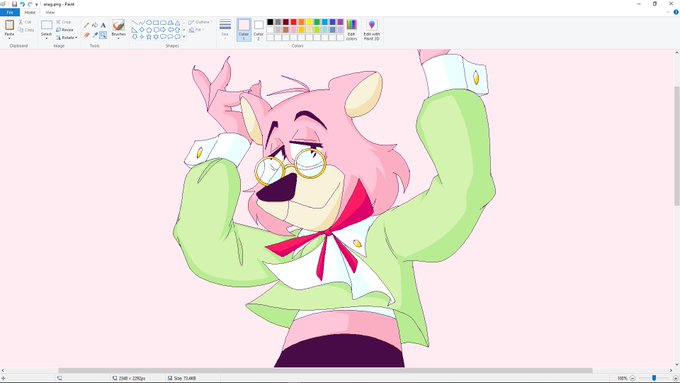
Task: Click the Cut button
Action: (25, 22)
